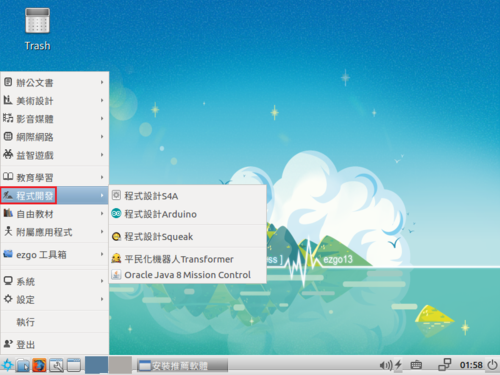Viewport: 500px width, 375px height.
Task: Open Oracle Java 8 Mission Control
Action: 188,275
